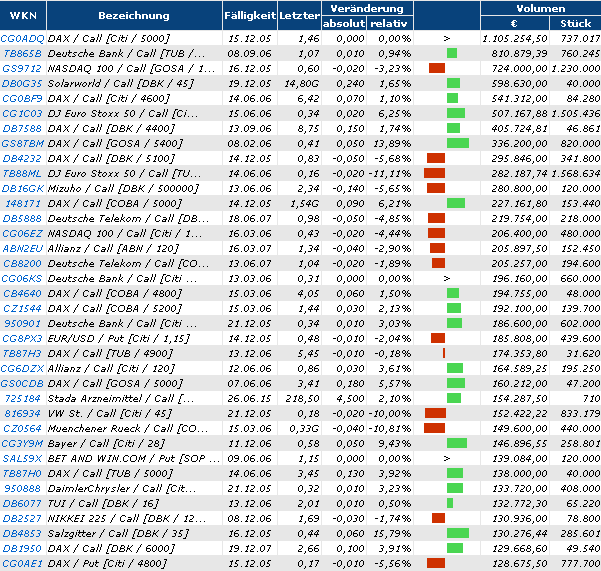Select the last price 218,50
The width and height of the screenshot is (601, 571).
pos(302,399)
